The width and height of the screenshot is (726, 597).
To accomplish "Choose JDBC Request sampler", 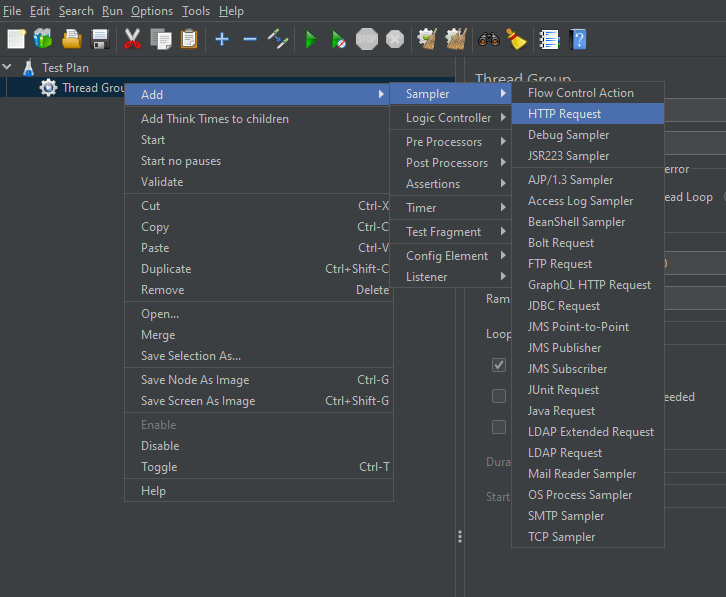I will (588, 306).
